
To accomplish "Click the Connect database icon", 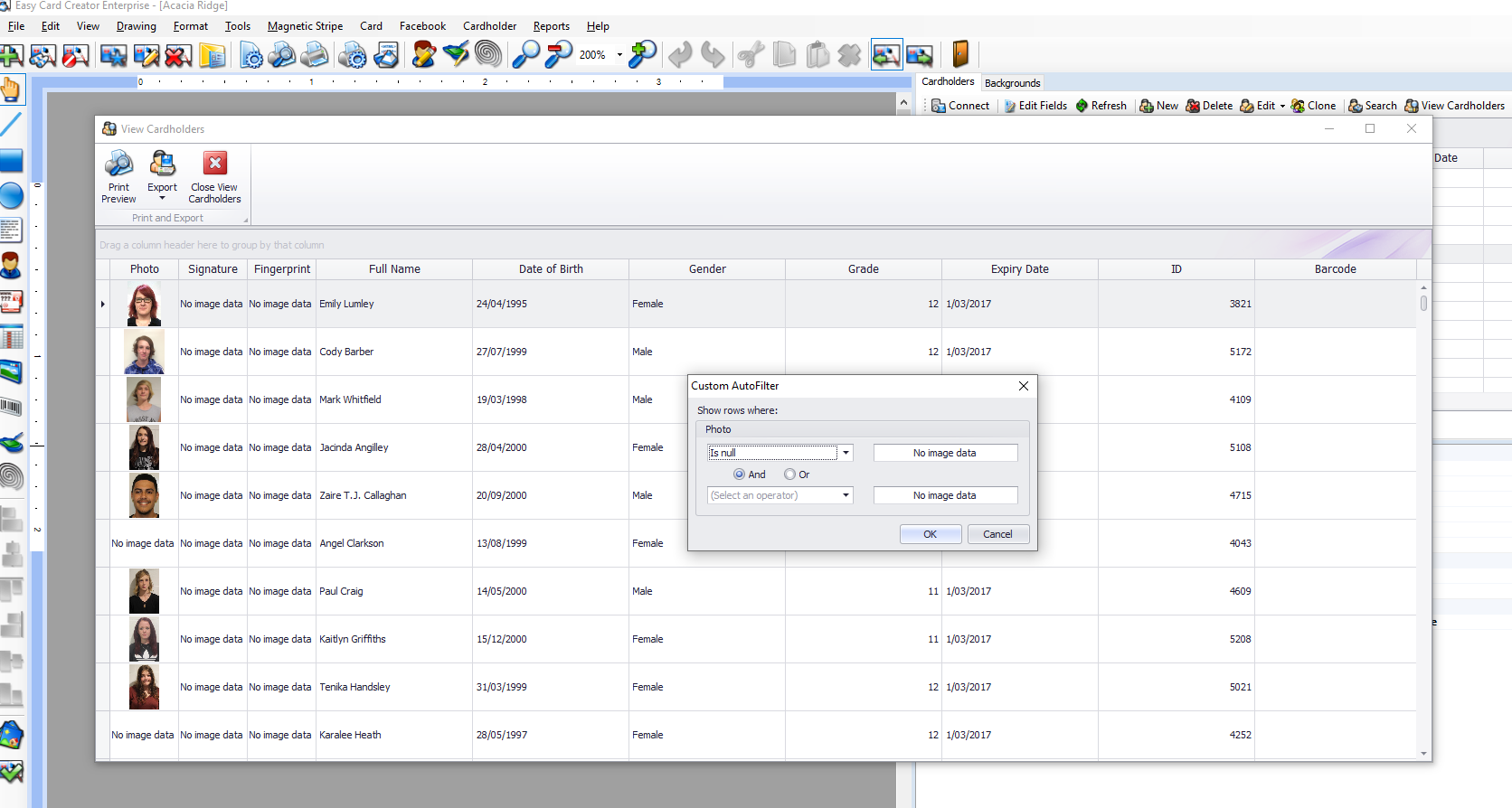I will pos(939,106).
